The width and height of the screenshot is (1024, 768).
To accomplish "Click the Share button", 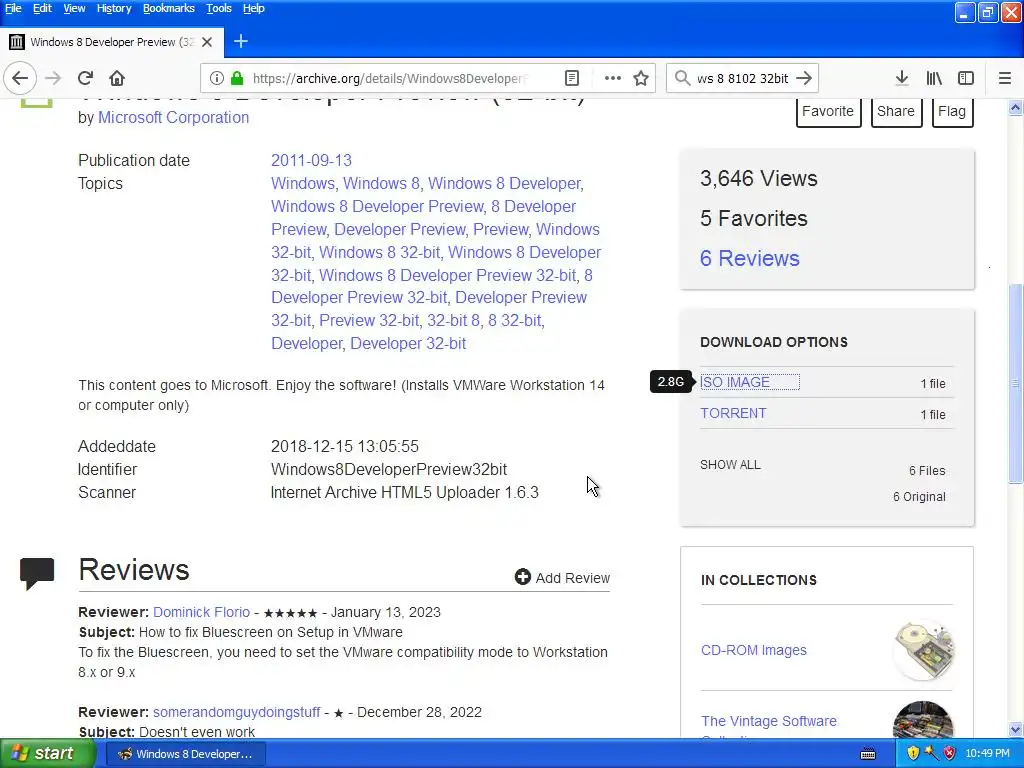I will 896,112.
